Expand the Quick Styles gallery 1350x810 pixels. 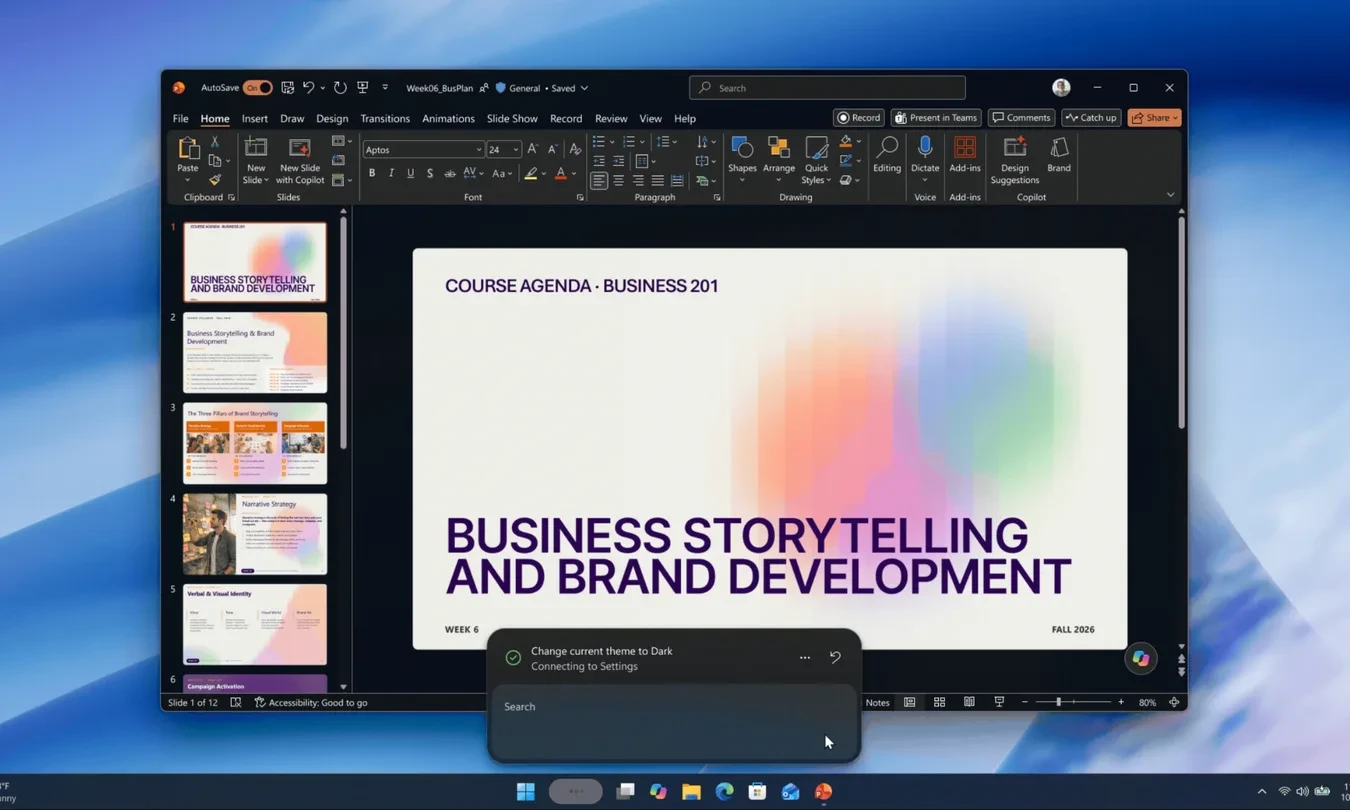[816, 160]
